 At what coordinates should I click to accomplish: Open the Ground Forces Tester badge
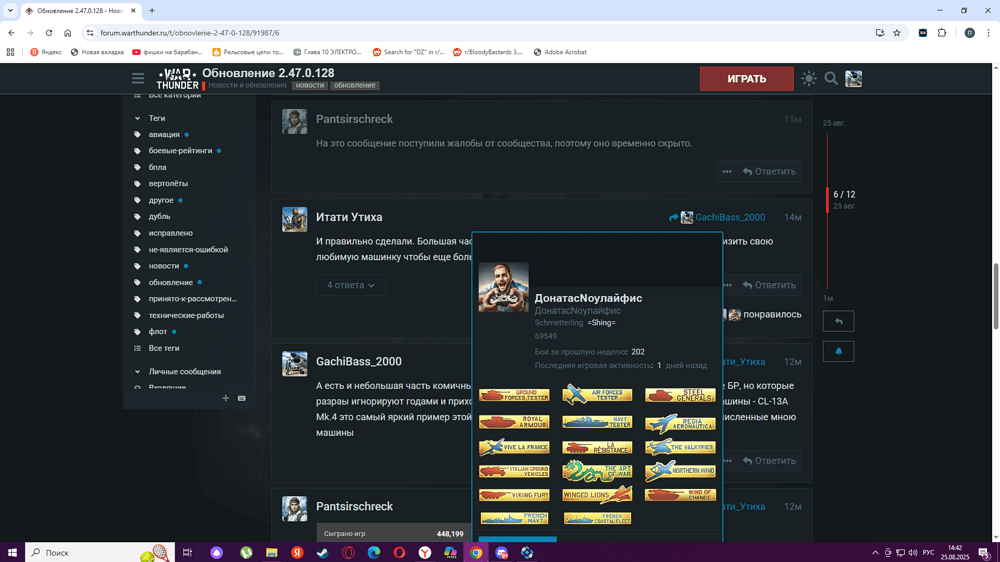tap(514, 395)
